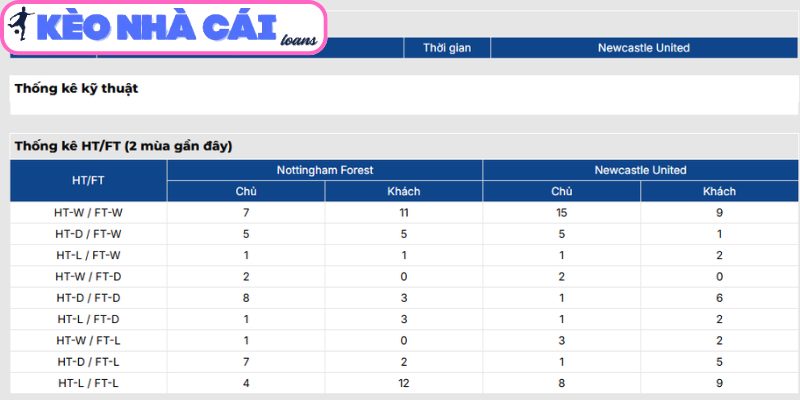The width and height of the screenshot is (800, 400).
Task: Click Newcastle Chủ value 8 in HT-L / FT-L row
Action: point(561,383)
